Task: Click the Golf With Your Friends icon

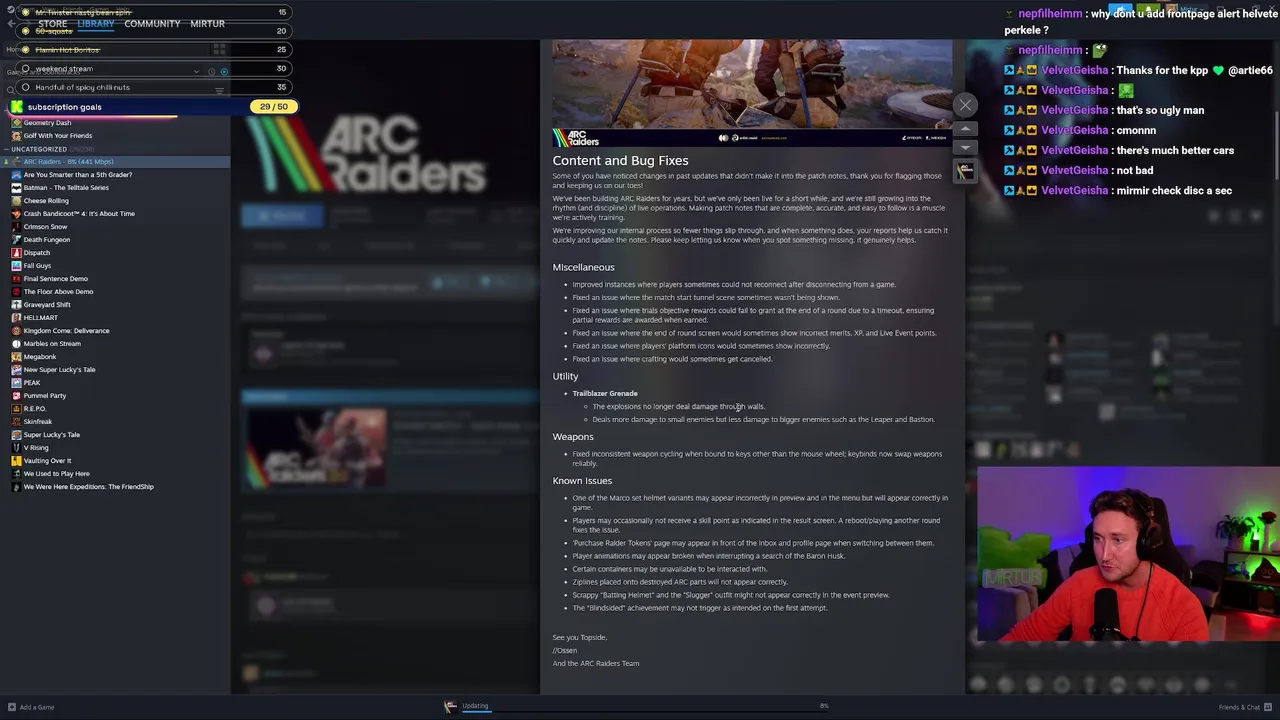Action: pos(16,135)
